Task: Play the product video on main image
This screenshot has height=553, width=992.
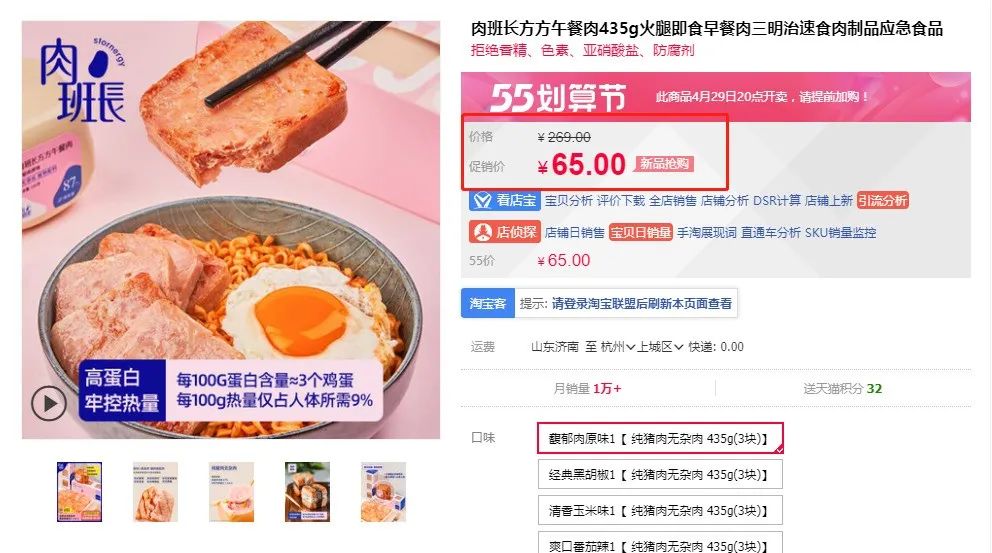Action: pos(49,403)
